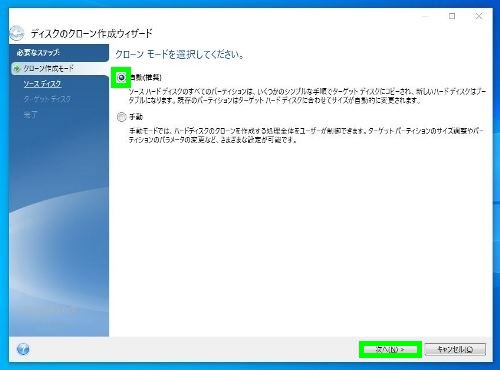Minimize the clone wizard window
Viewport: 500px width, 370px height.
point(425,16)
